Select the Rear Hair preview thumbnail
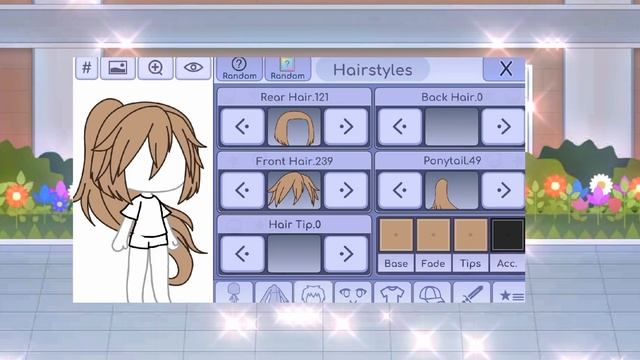The width and height of the screenshot is (640, 360). tap(294, 127)
